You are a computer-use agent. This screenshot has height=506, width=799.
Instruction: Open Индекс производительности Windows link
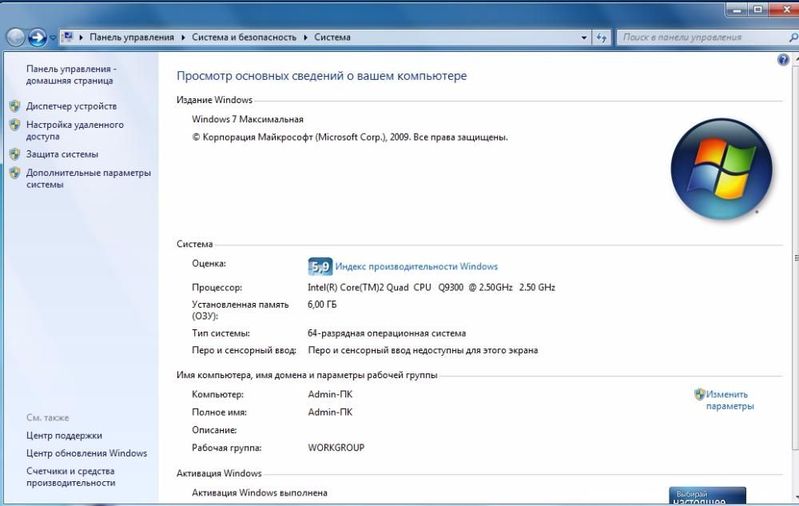pyautogui.click(x=416, y=267)
